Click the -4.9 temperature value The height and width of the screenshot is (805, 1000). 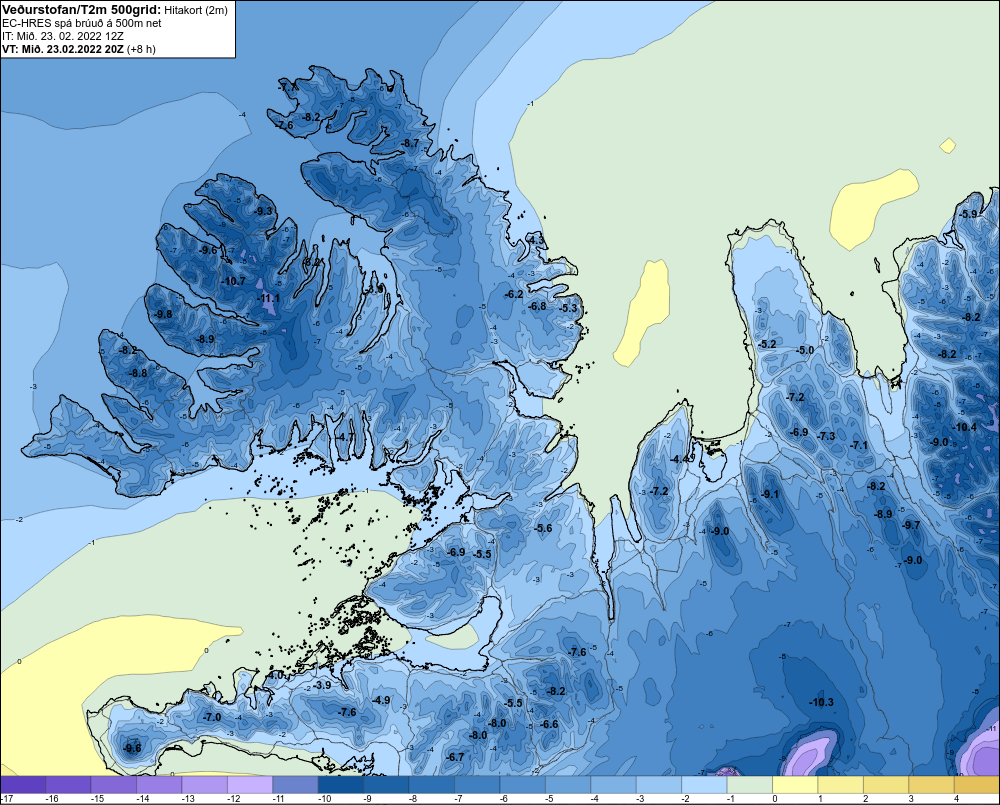(381, 700)
